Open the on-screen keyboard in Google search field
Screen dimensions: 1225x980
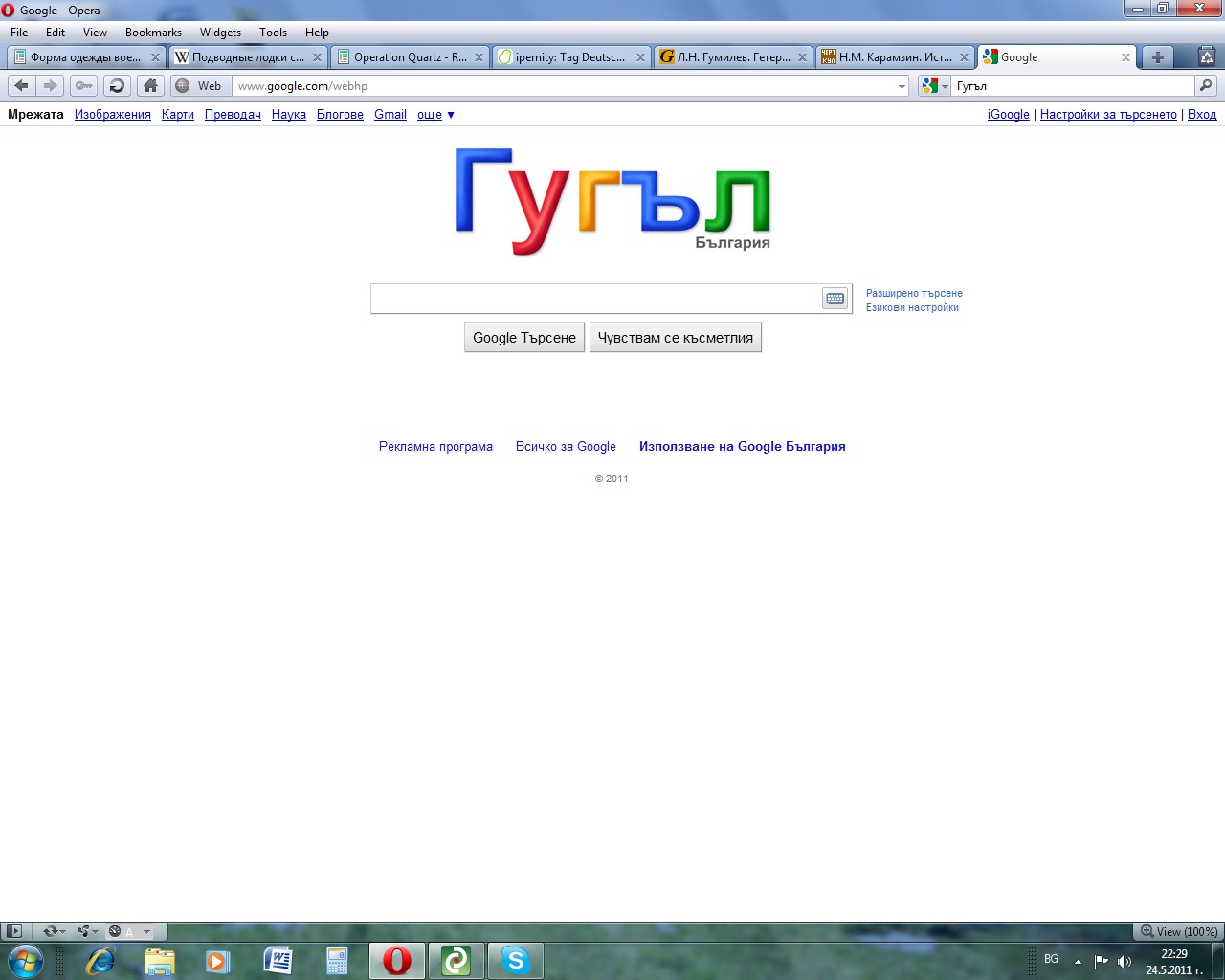click(x=835, y=299)
